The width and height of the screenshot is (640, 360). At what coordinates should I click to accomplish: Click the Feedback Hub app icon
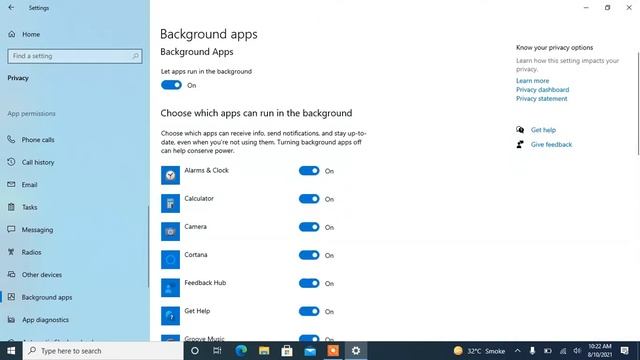pos(170,288)
